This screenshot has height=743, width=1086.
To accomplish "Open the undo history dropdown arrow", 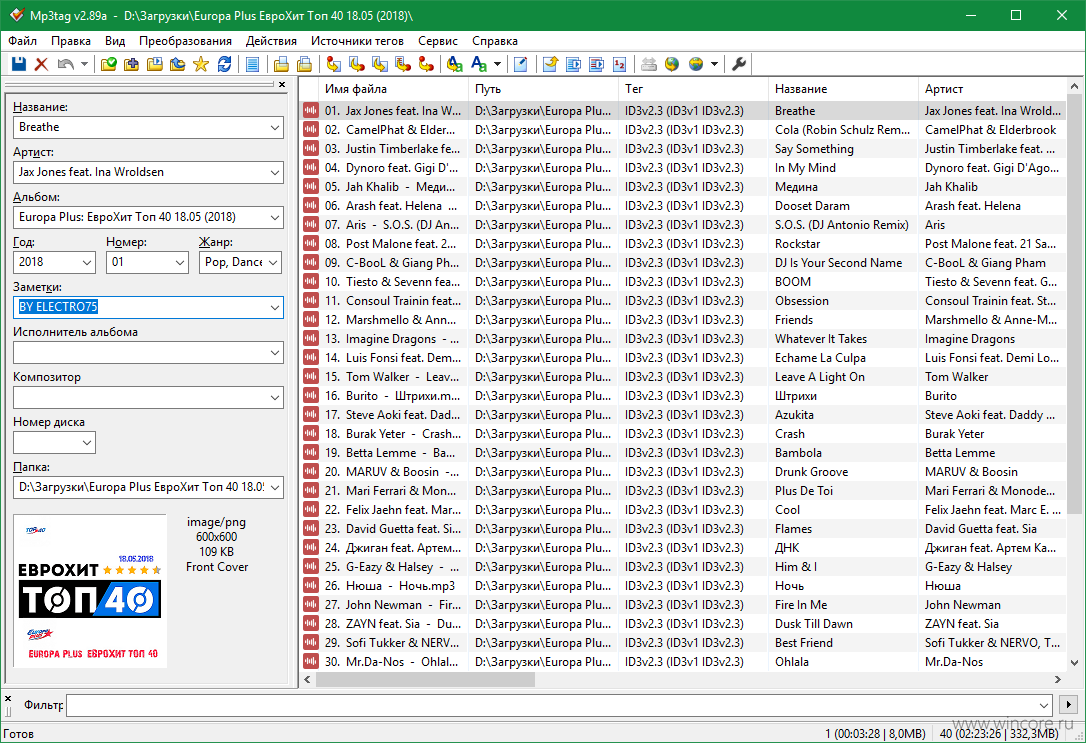I will coord(84,64).
